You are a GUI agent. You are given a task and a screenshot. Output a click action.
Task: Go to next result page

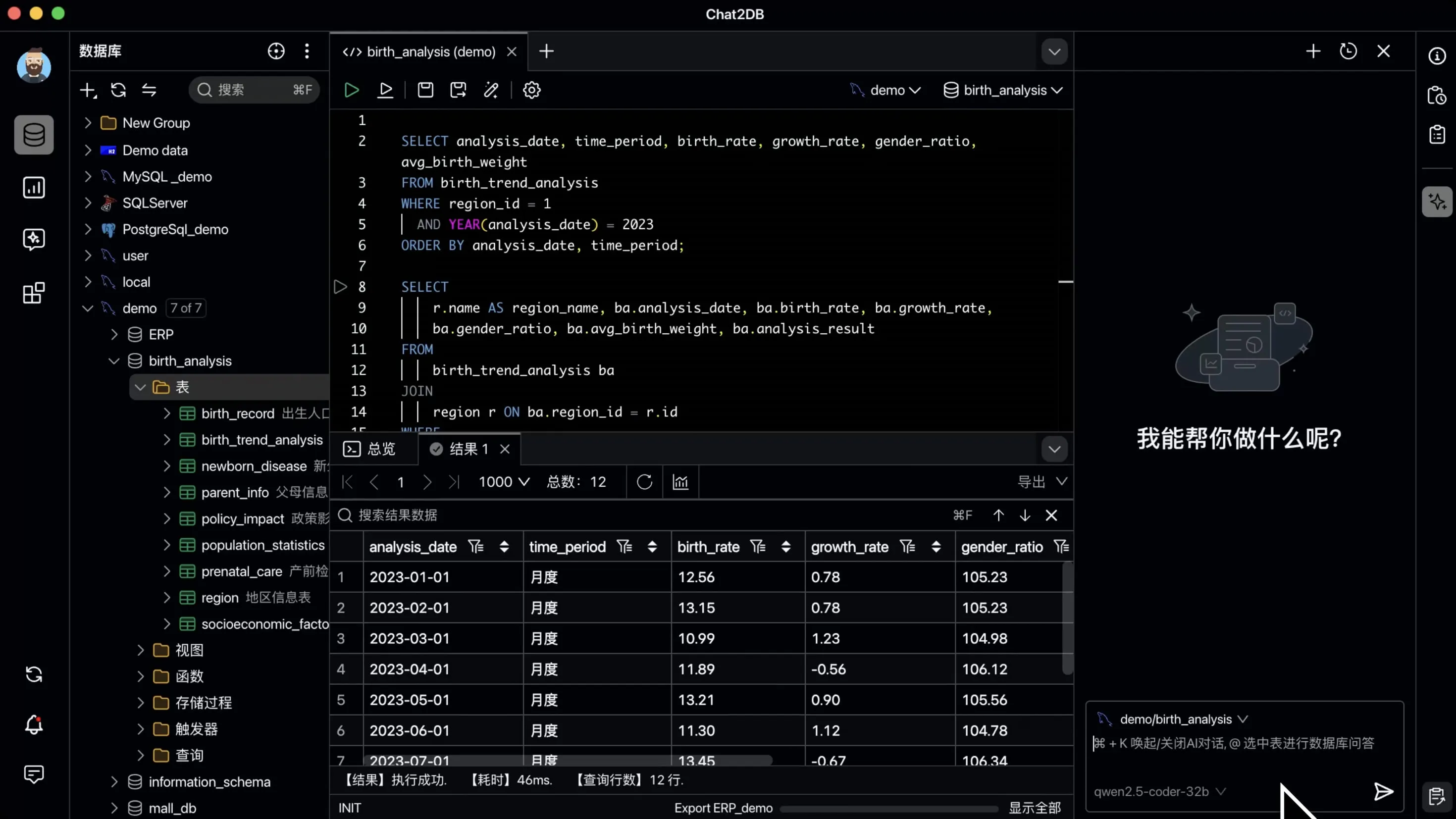click(427, 482)
